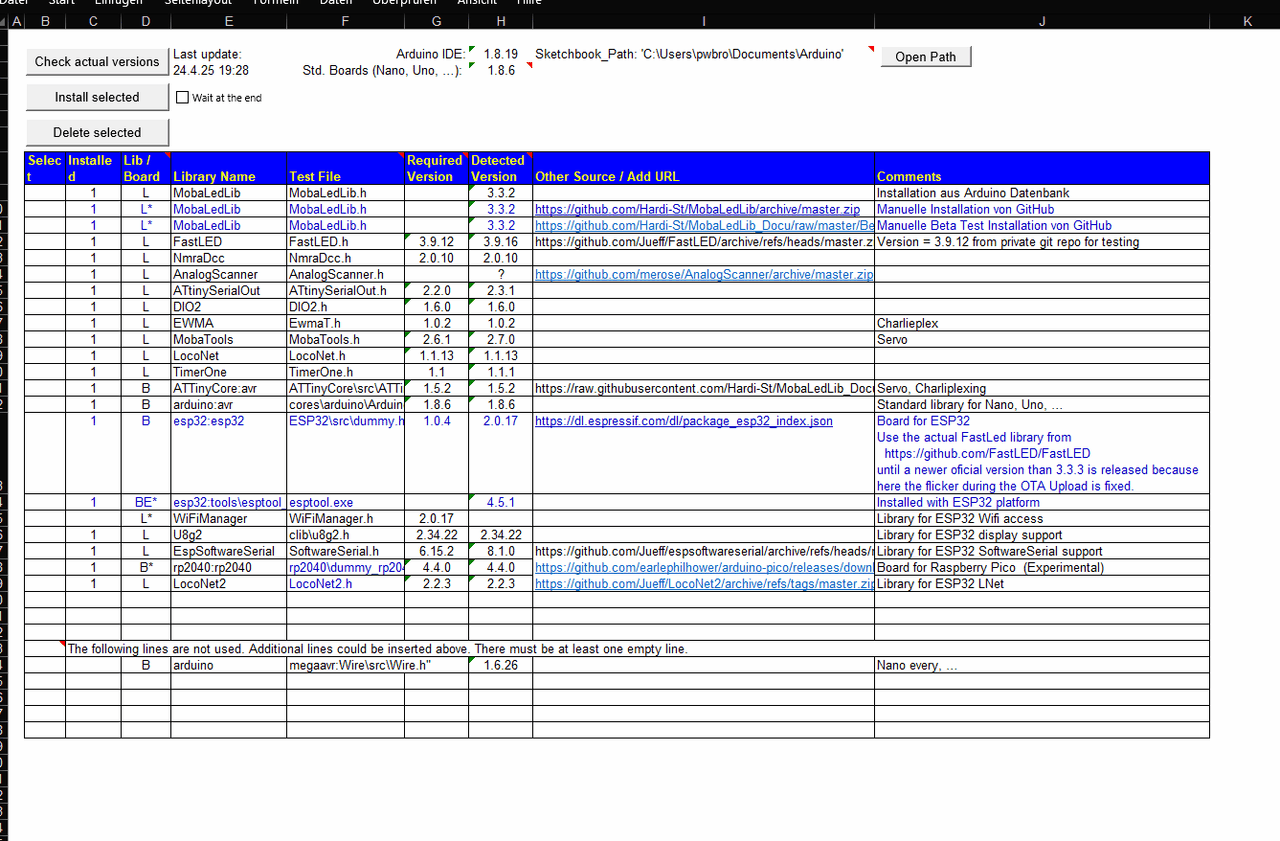Viewport: 1280px width, 841px height.
Task: Open the earlephilhower arduino-pico releases link
Action: (x=703, y=567)
